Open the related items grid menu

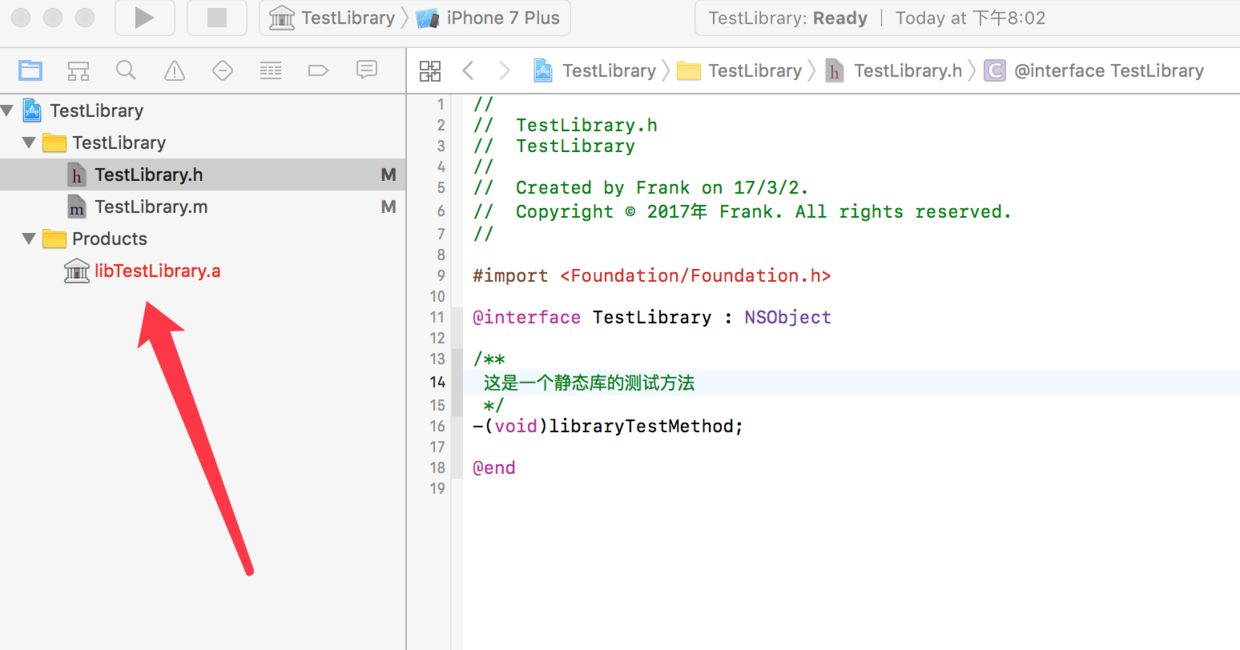(430, 70)
